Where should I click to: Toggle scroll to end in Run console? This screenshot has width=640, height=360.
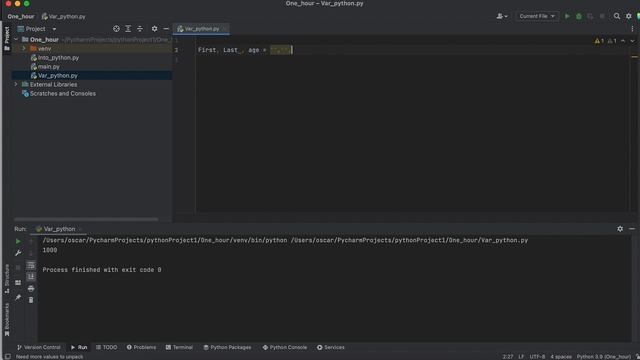[x=31, y=277]
